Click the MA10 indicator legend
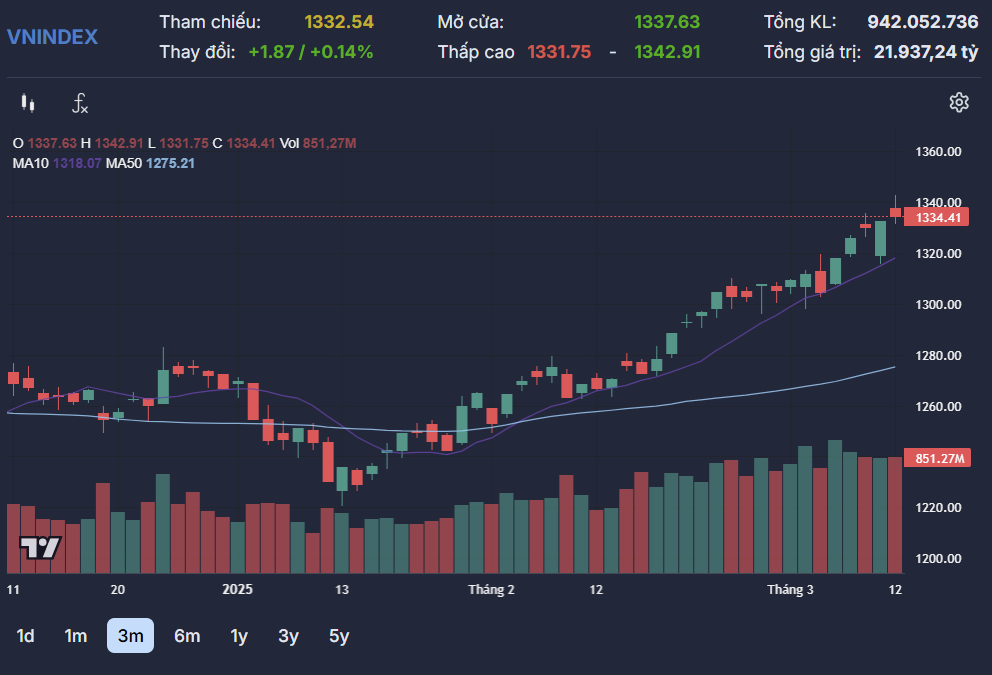Screen dimensions: 992x675 pyautogui.click(x=57, y=163)
